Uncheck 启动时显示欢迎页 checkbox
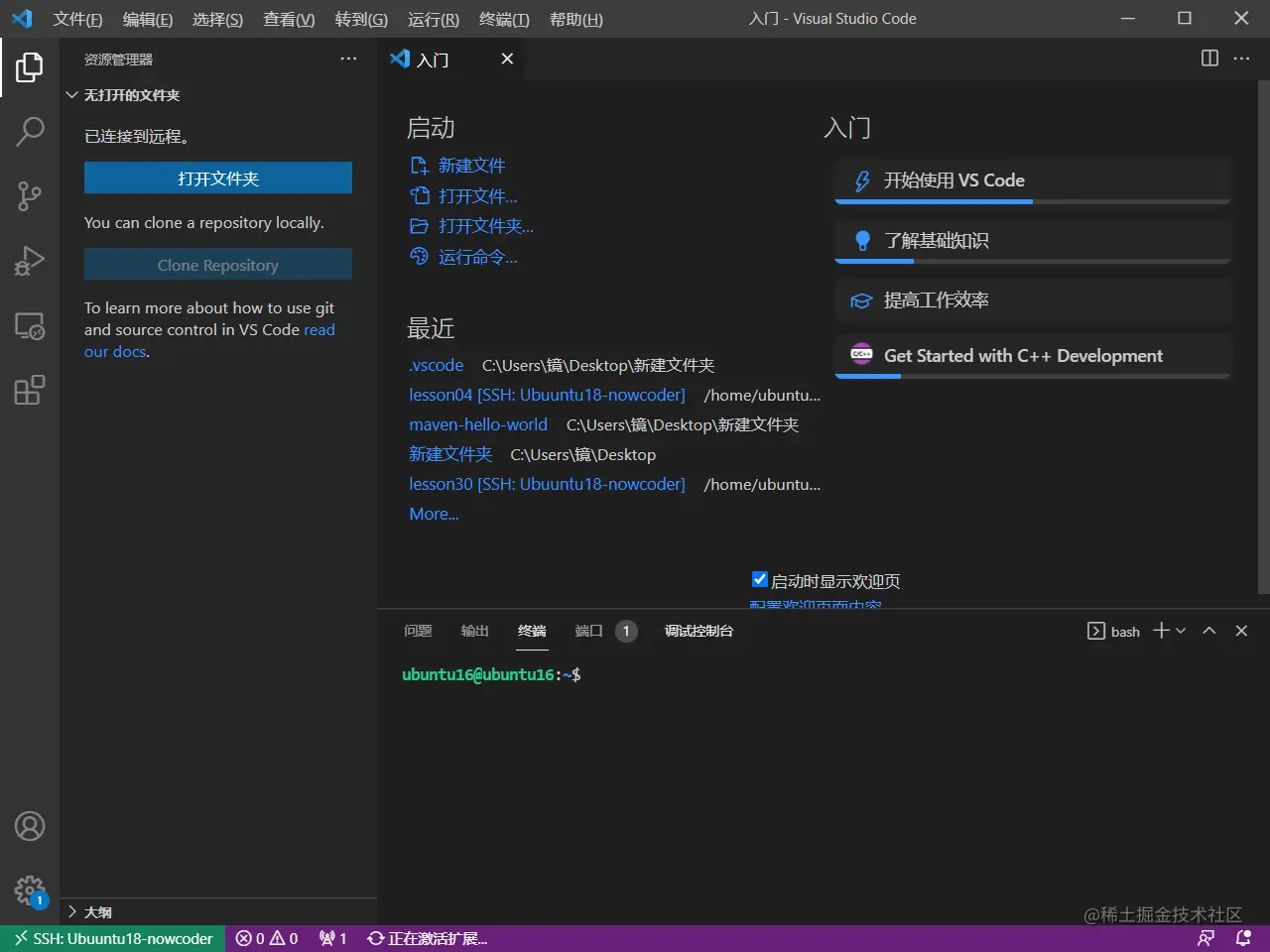 760,580
